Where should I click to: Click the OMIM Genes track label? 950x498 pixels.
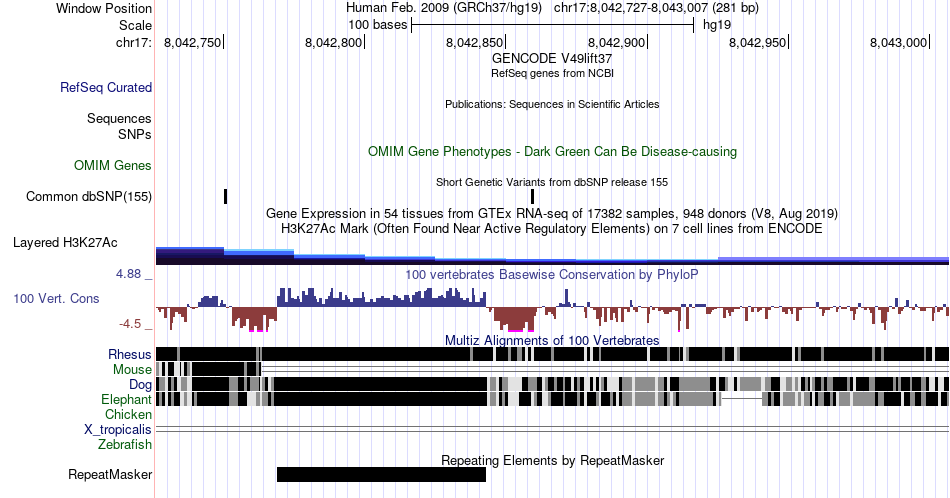113,165
